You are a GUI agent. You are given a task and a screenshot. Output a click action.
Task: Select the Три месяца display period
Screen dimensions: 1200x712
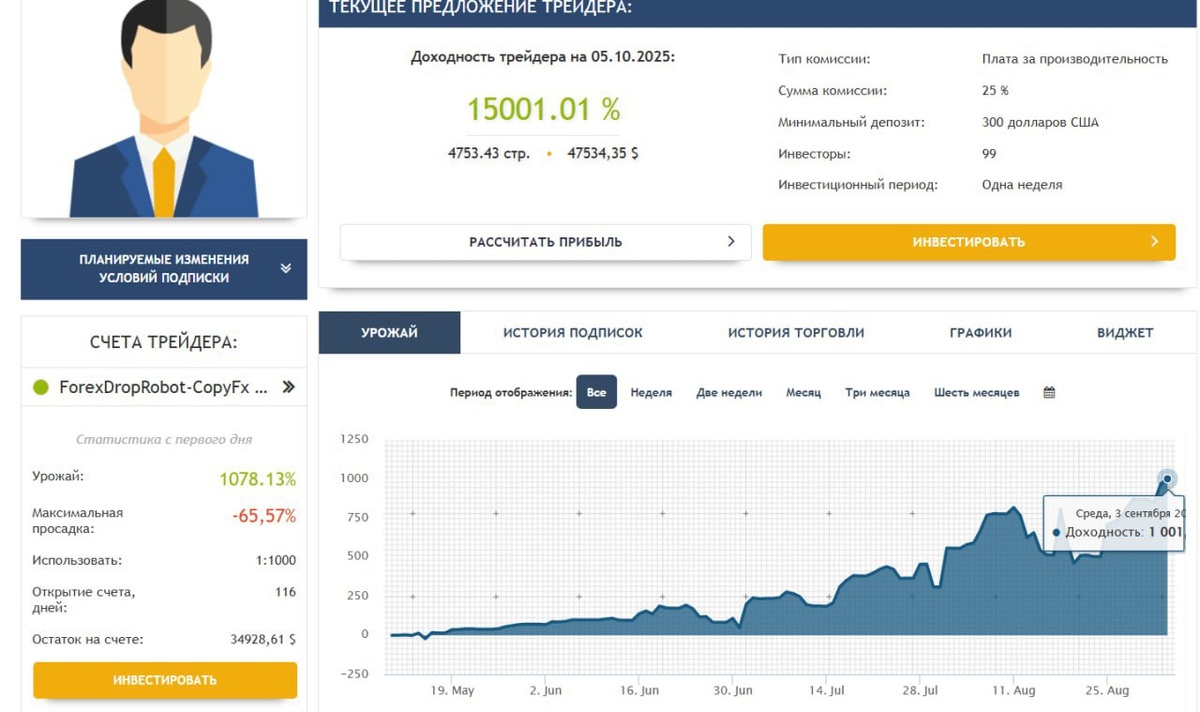tap(877, 393)
